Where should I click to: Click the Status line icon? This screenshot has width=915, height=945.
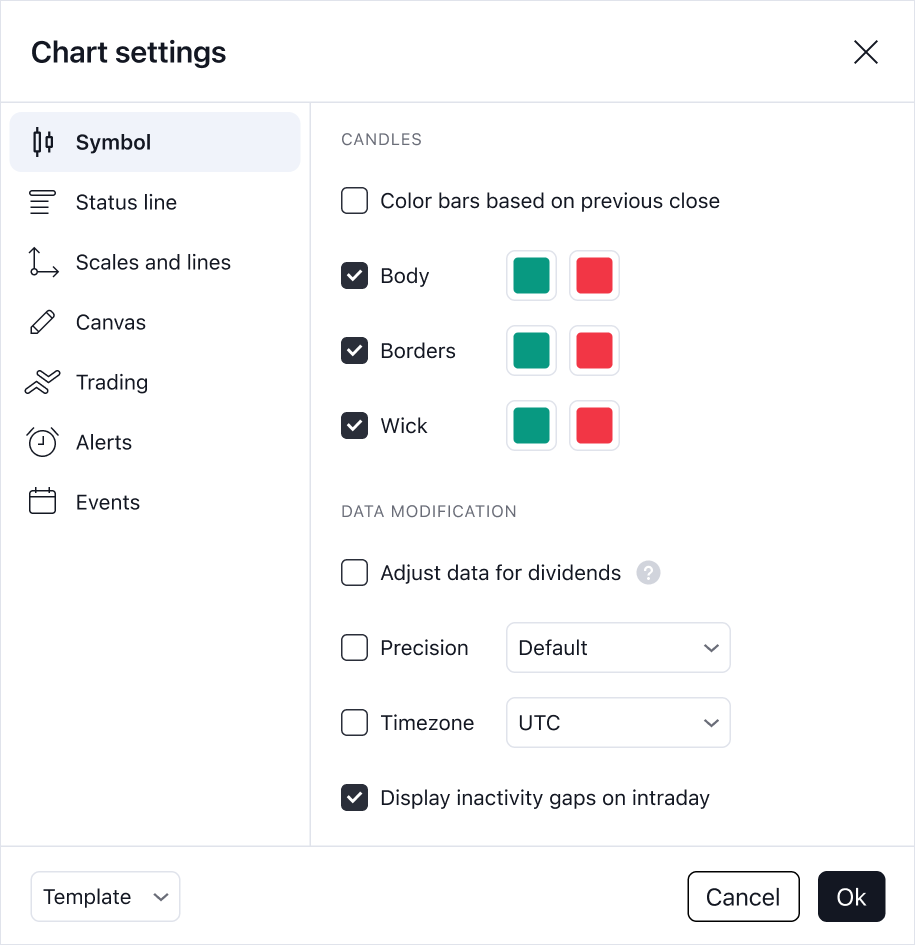42,202
